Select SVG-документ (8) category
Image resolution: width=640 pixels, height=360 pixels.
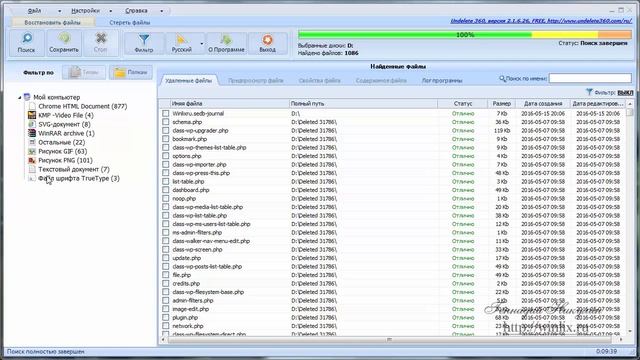coord(64,124)
